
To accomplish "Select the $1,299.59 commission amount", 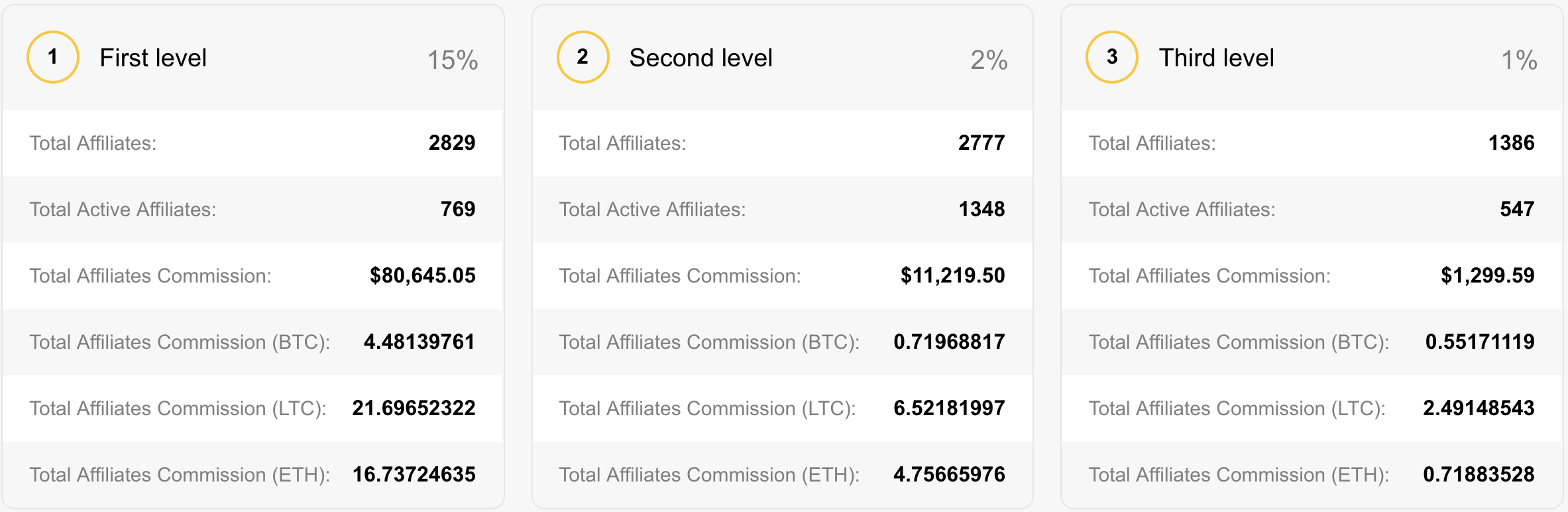I will [1487, 275].
